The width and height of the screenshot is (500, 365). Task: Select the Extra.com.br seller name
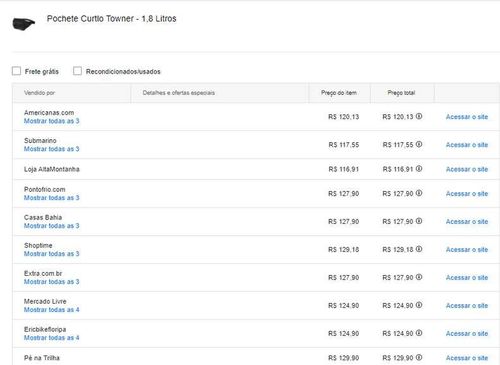pyautogui.click(x=43, y=273)
